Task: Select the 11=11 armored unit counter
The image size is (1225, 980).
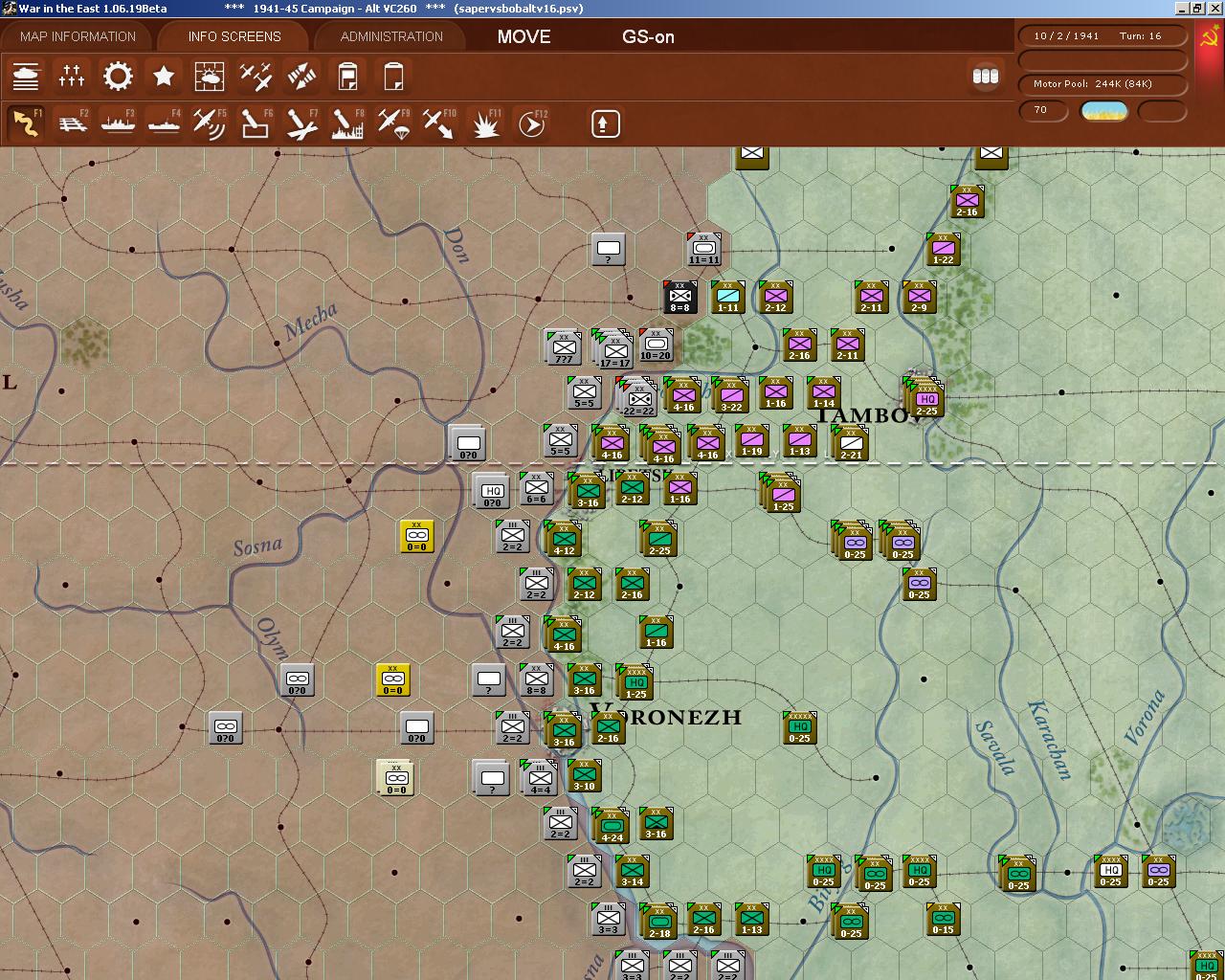Action: (x=703, y=249)
